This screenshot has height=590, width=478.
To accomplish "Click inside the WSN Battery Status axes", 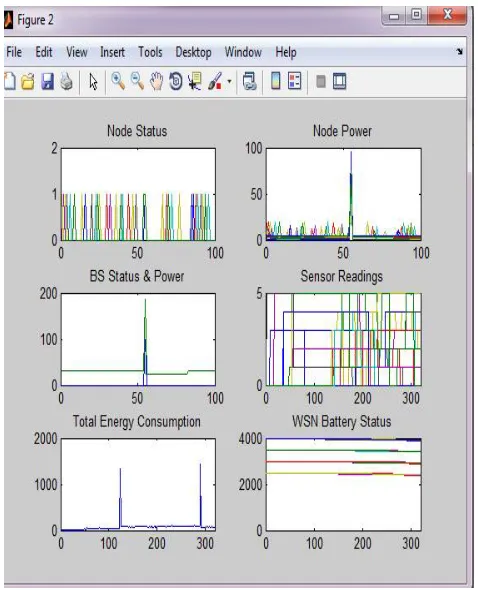I will tap(344, 485).
